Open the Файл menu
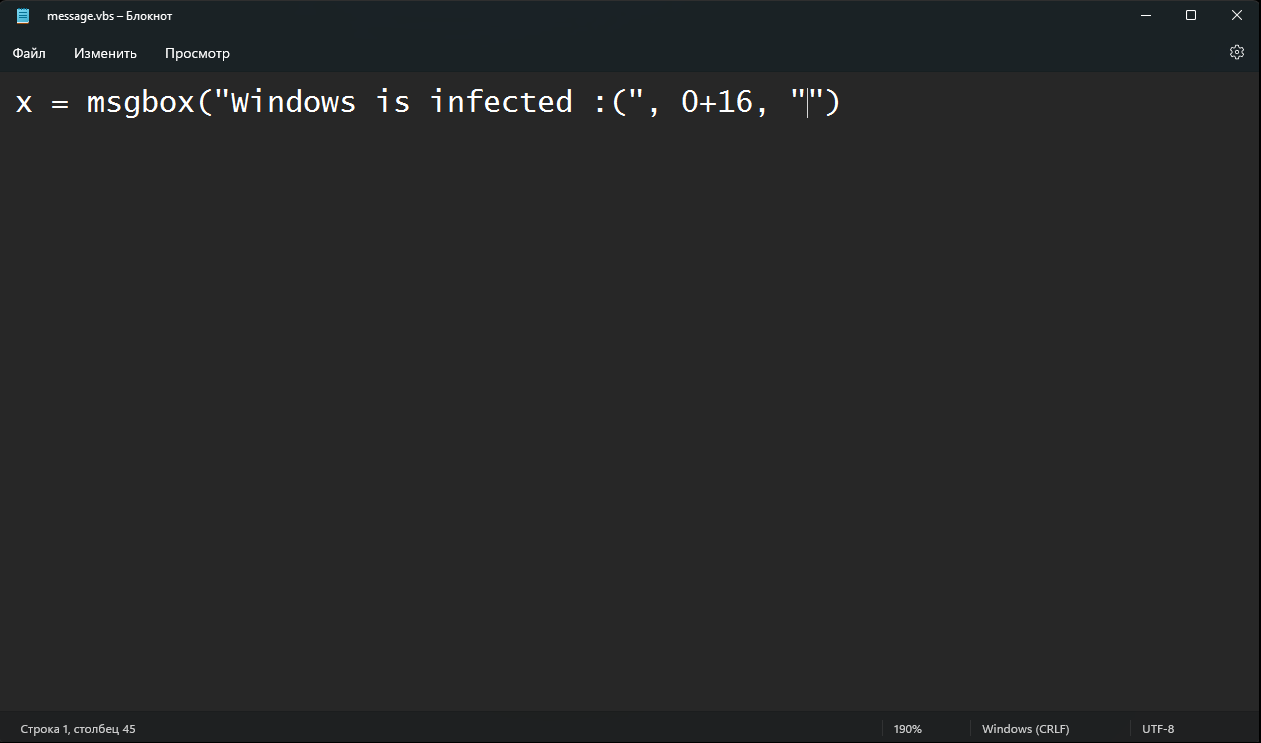Viewport: 1261px width, 743px height. [29, 53]
